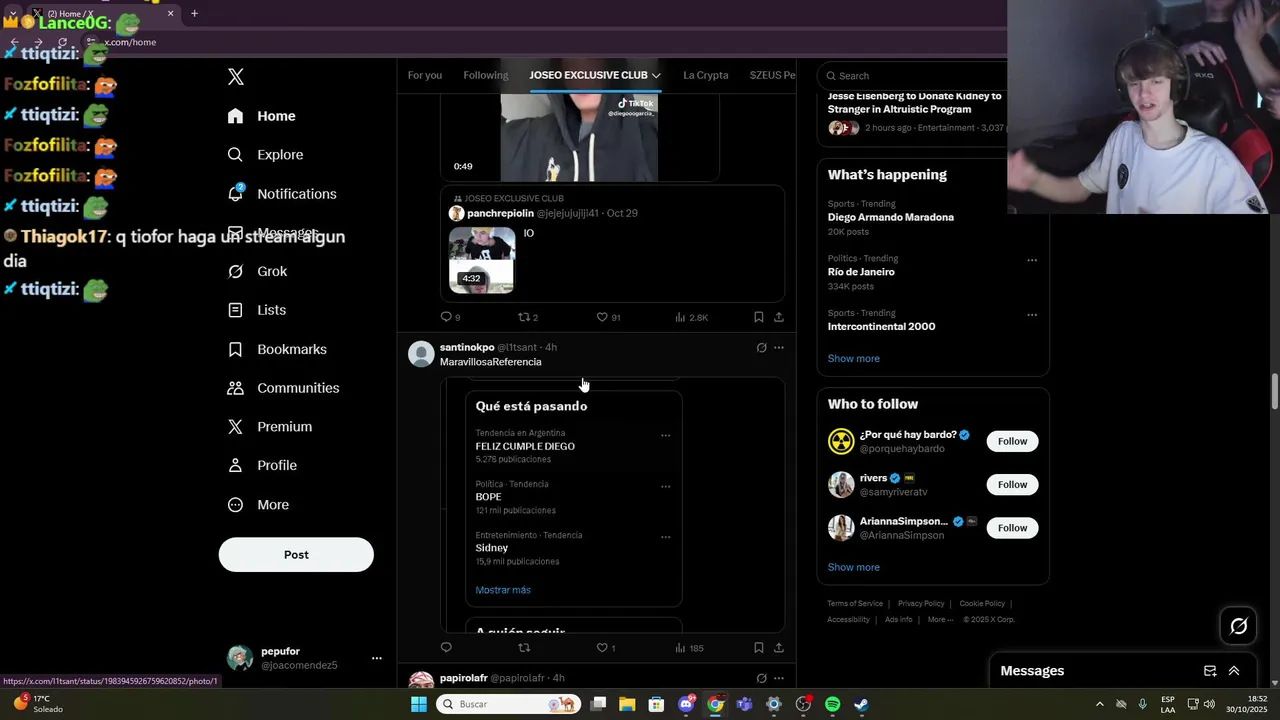The image size is (1280, 720).
Task: Open more options for Intercontinental 2000 trend
Action: (x=1032, y=315)
